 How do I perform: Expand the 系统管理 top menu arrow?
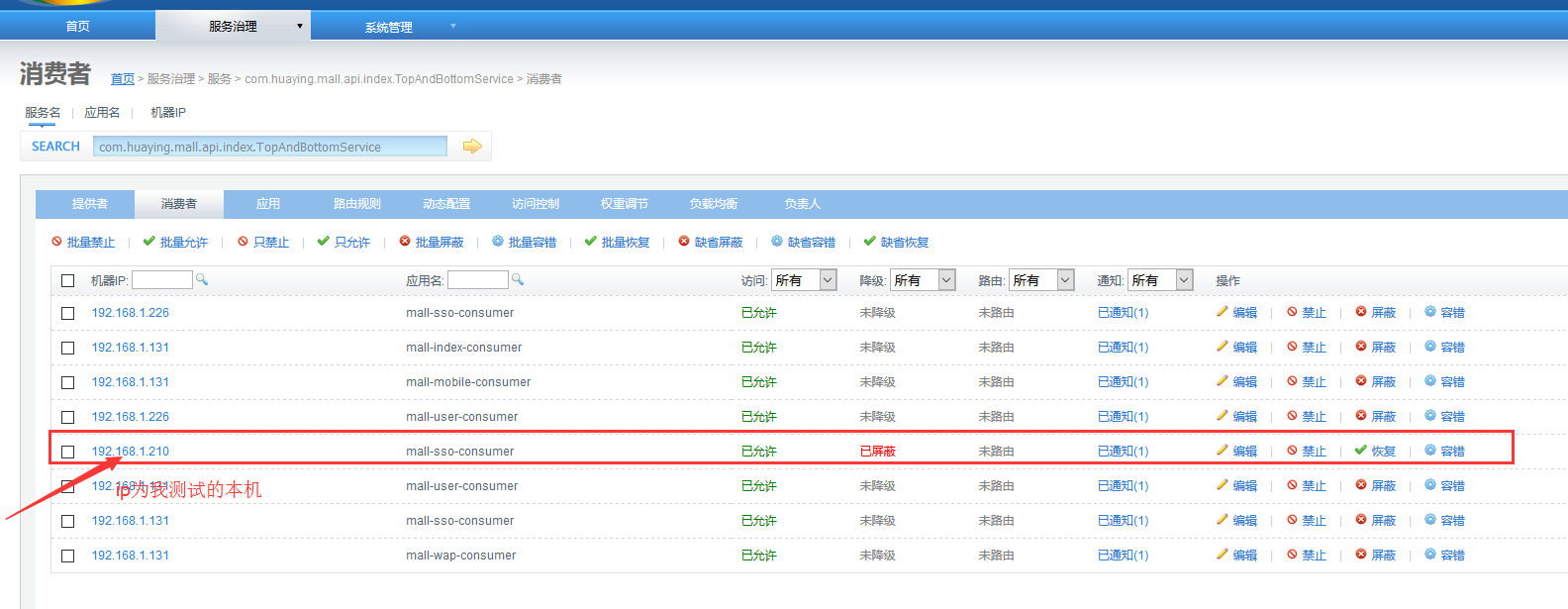coord(453,26)
